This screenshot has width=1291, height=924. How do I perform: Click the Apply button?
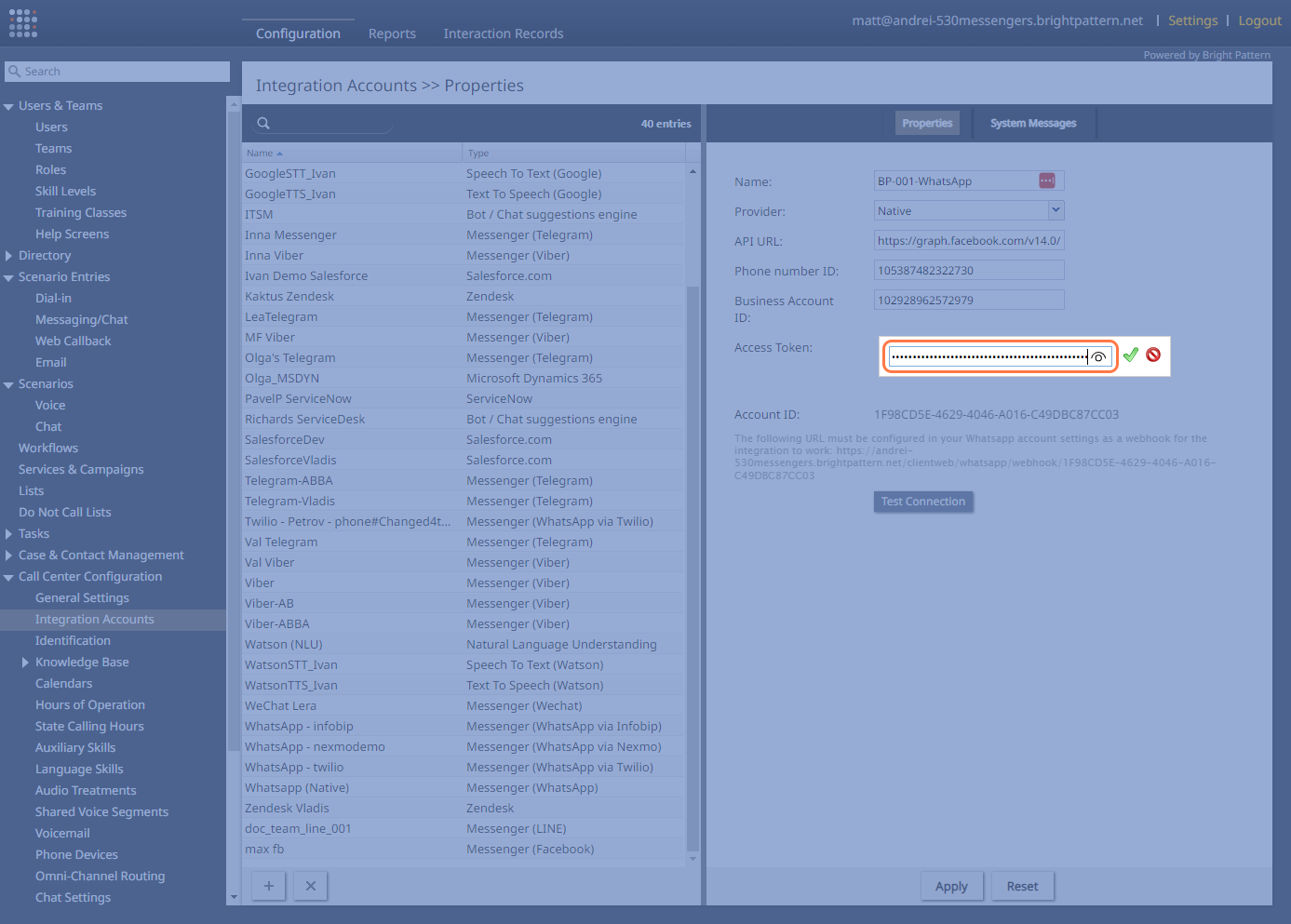[x=950, y=886]
